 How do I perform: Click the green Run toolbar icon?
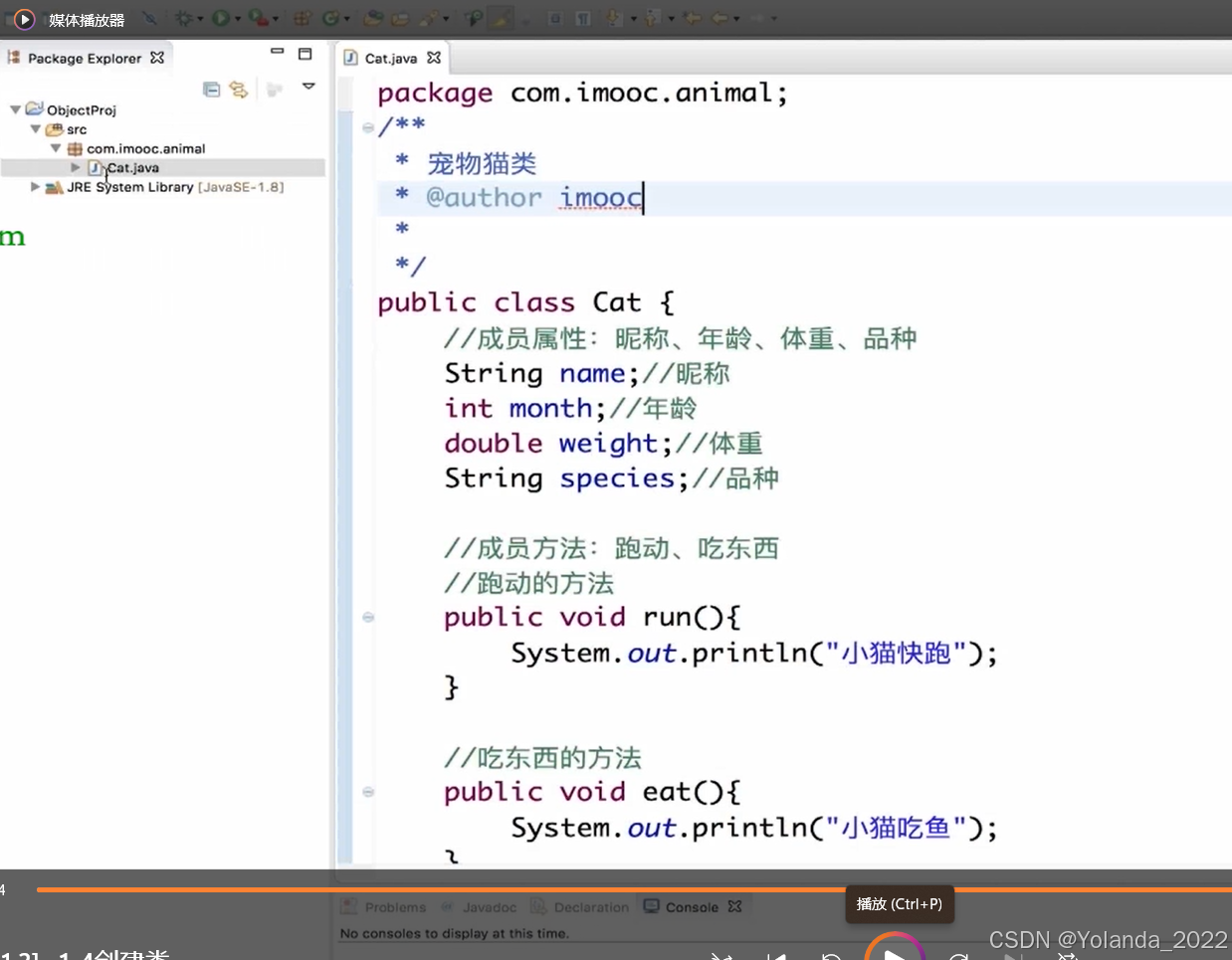tap(220, 18)
